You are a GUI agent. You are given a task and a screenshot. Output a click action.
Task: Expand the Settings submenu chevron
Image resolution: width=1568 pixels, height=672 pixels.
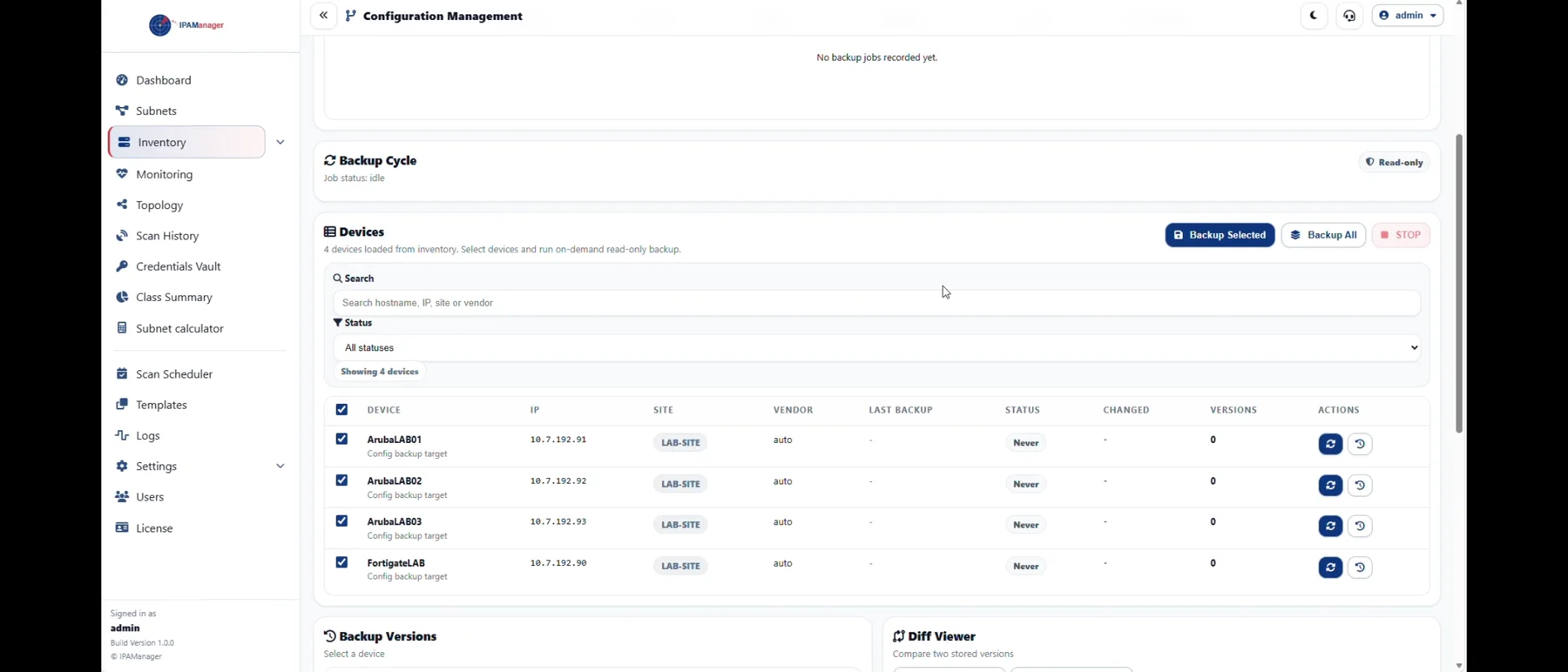click(280, 467)
